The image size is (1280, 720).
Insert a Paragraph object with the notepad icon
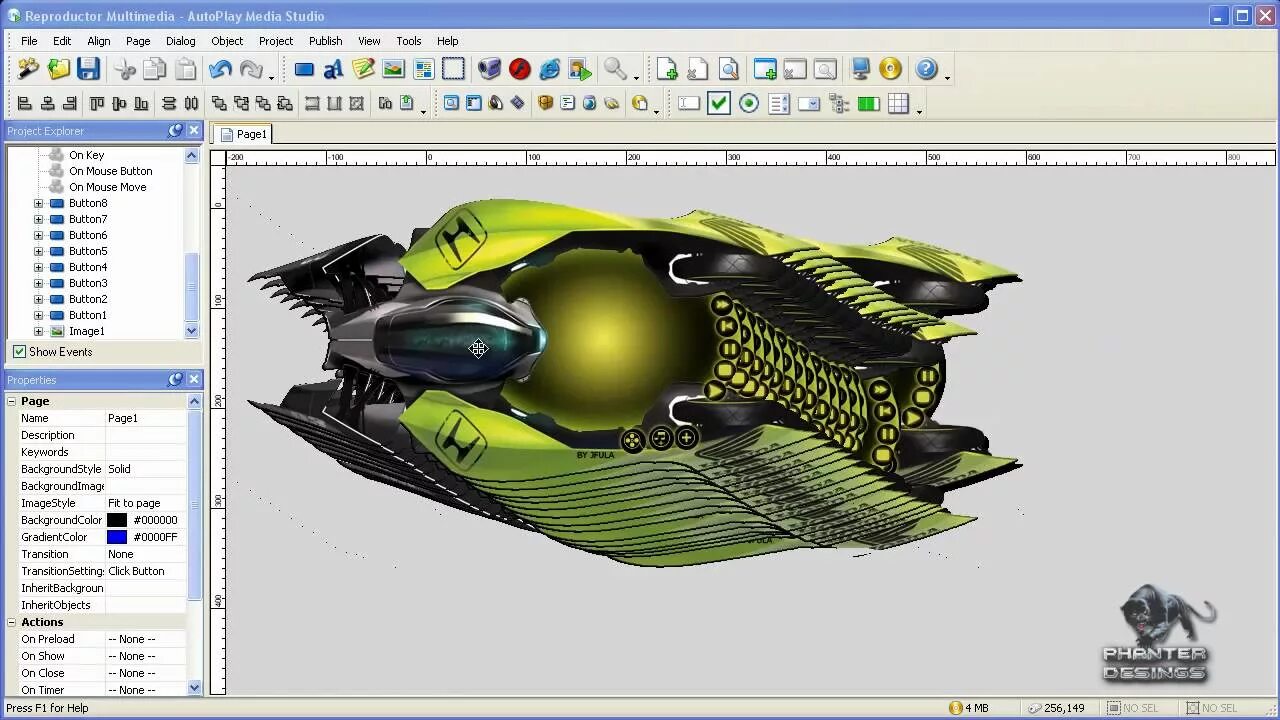tap(363, 69)
